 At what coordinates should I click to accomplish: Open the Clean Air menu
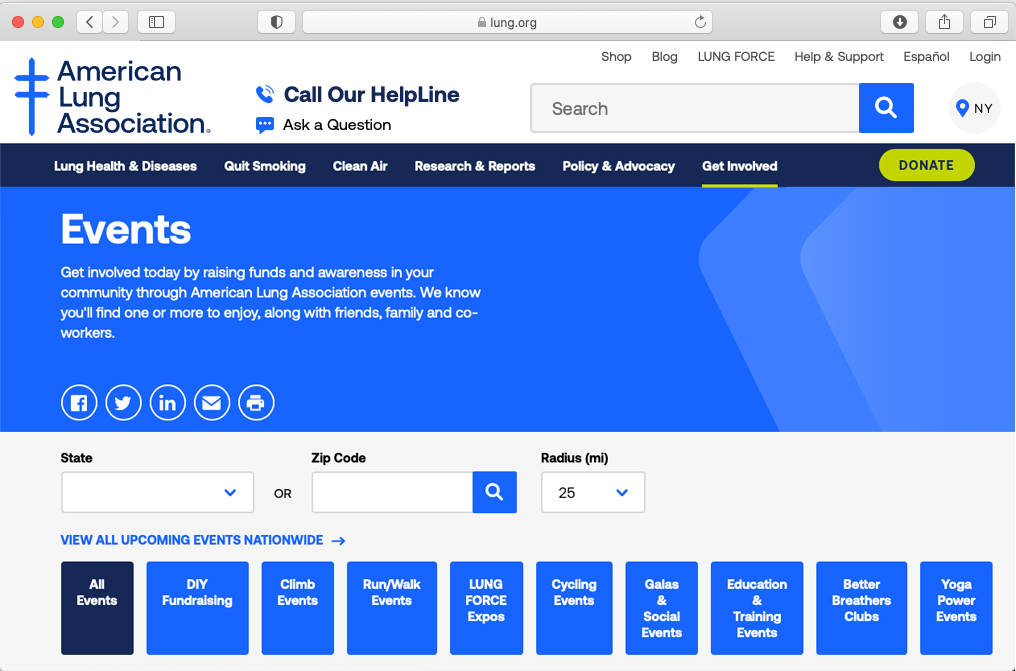tap(360, 166)
